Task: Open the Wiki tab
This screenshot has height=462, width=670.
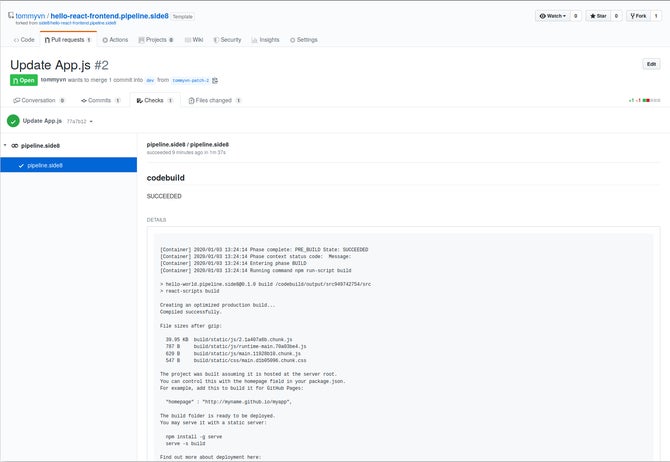Action: click(194, 40)
